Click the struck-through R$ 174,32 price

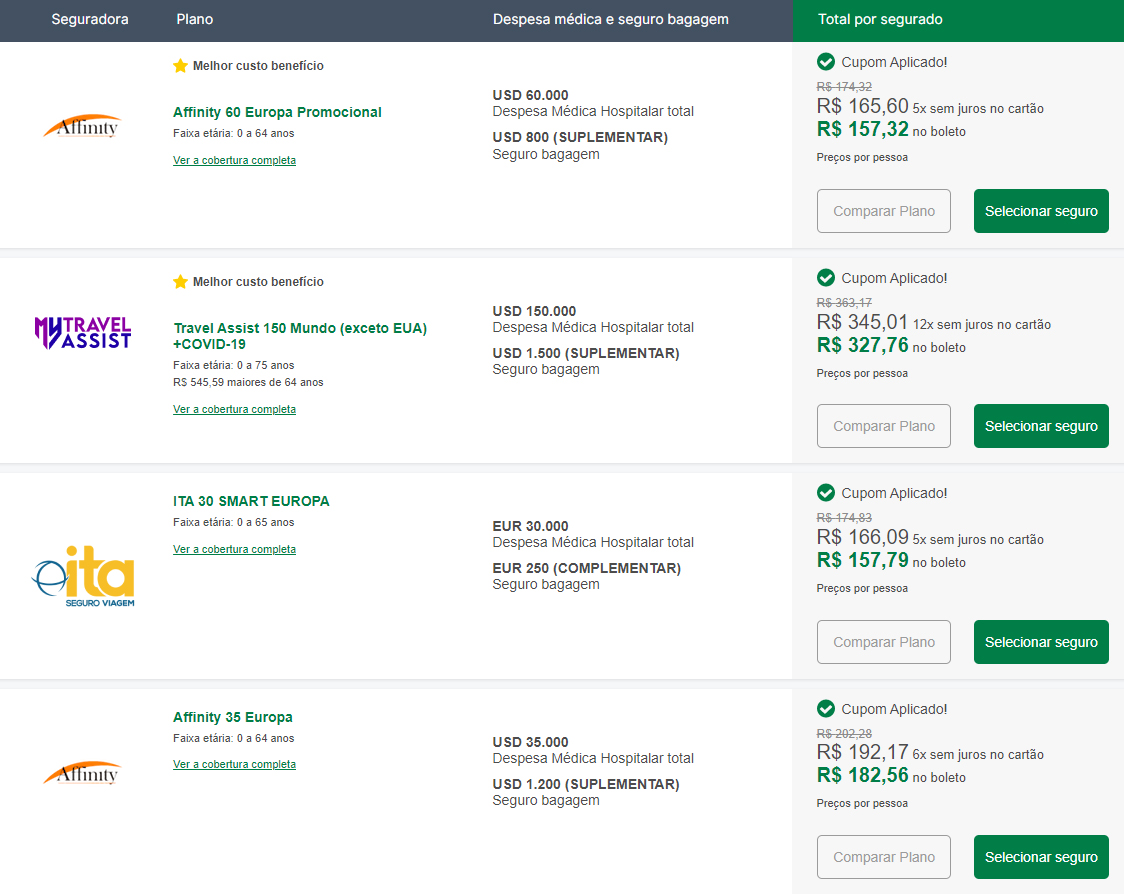point(844,86)
